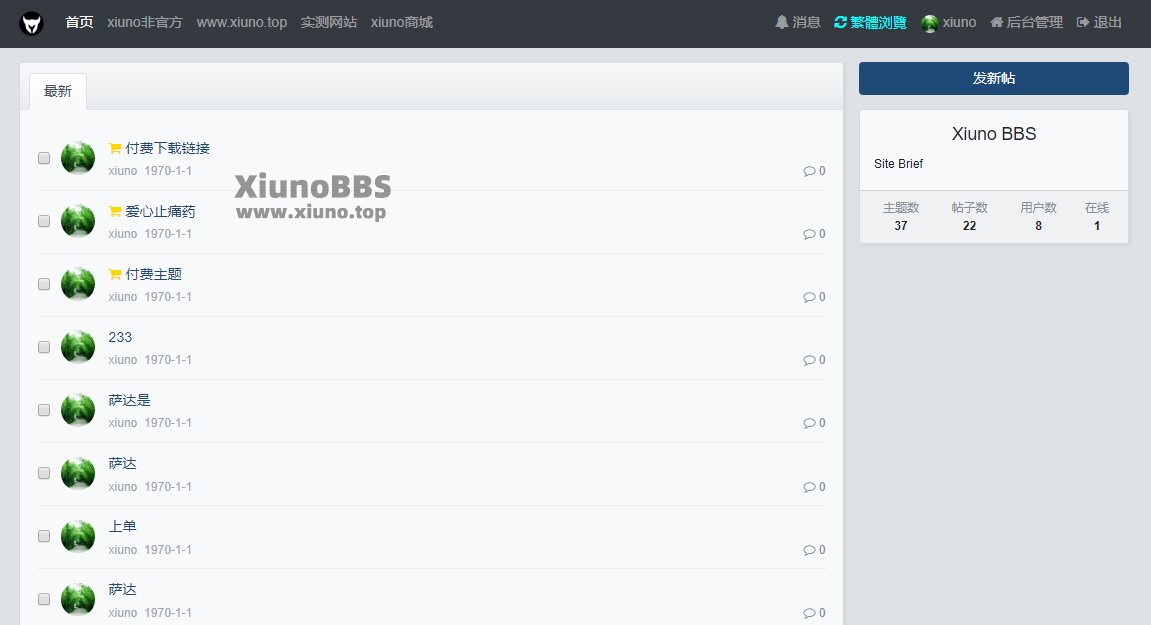
Task: Open www.xiuno.top nav link
Action: pos(242,23)
